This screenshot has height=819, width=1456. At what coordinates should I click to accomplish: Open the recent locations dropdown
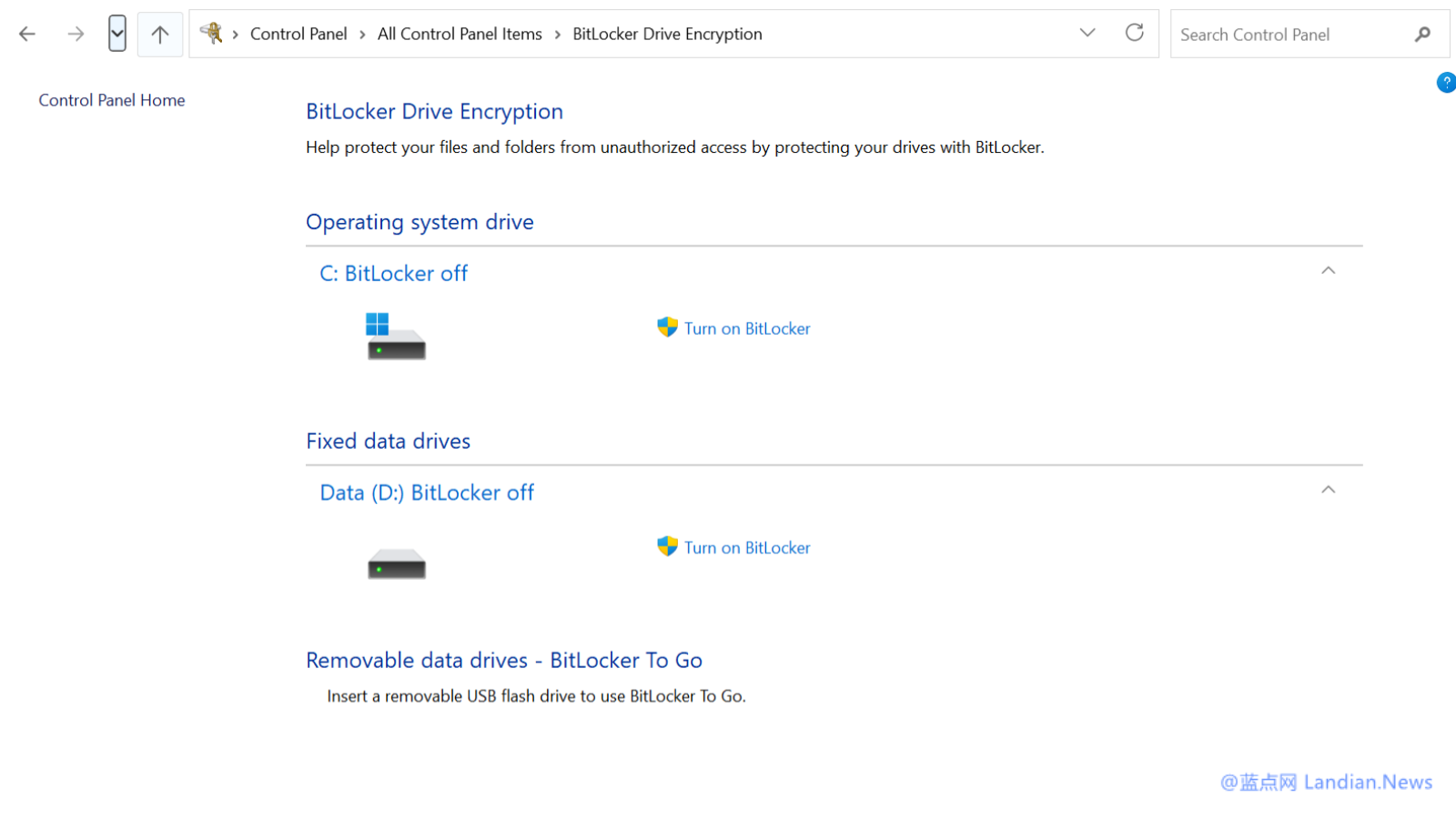pyautogui.click(x=116, y=34)
